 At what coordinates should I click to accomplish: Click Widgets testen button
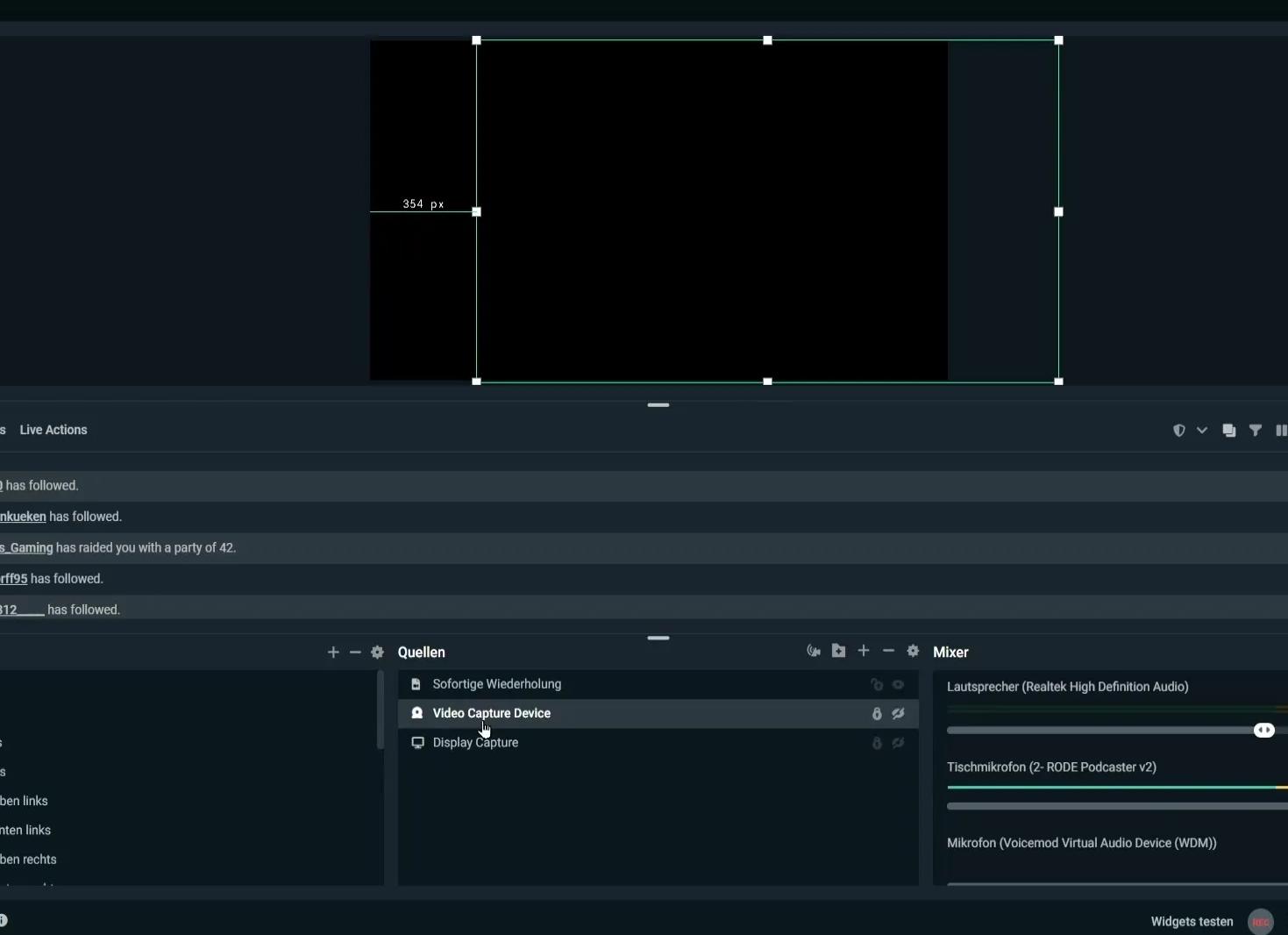[1192, 922]
